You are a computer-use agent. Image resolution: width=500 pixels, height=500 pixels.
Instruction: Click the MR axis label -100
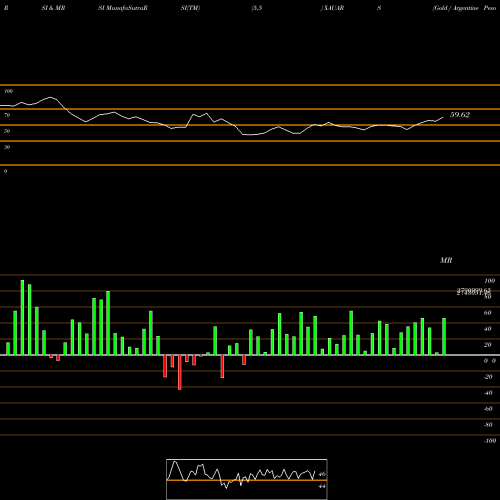(x=489, y=441)
